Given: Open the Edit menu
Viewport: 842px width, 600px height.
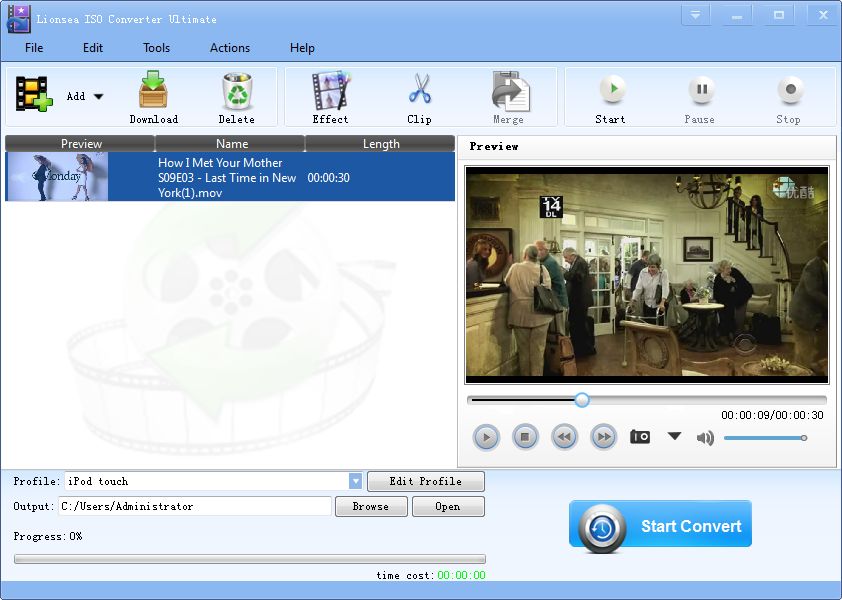Looking at the screenshot, I should (92, 48).
